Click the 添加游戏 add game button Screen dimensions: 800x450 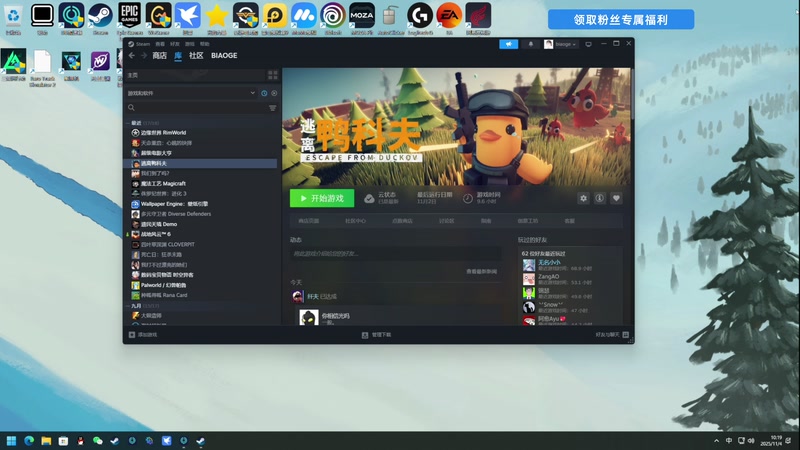(143, 335)
